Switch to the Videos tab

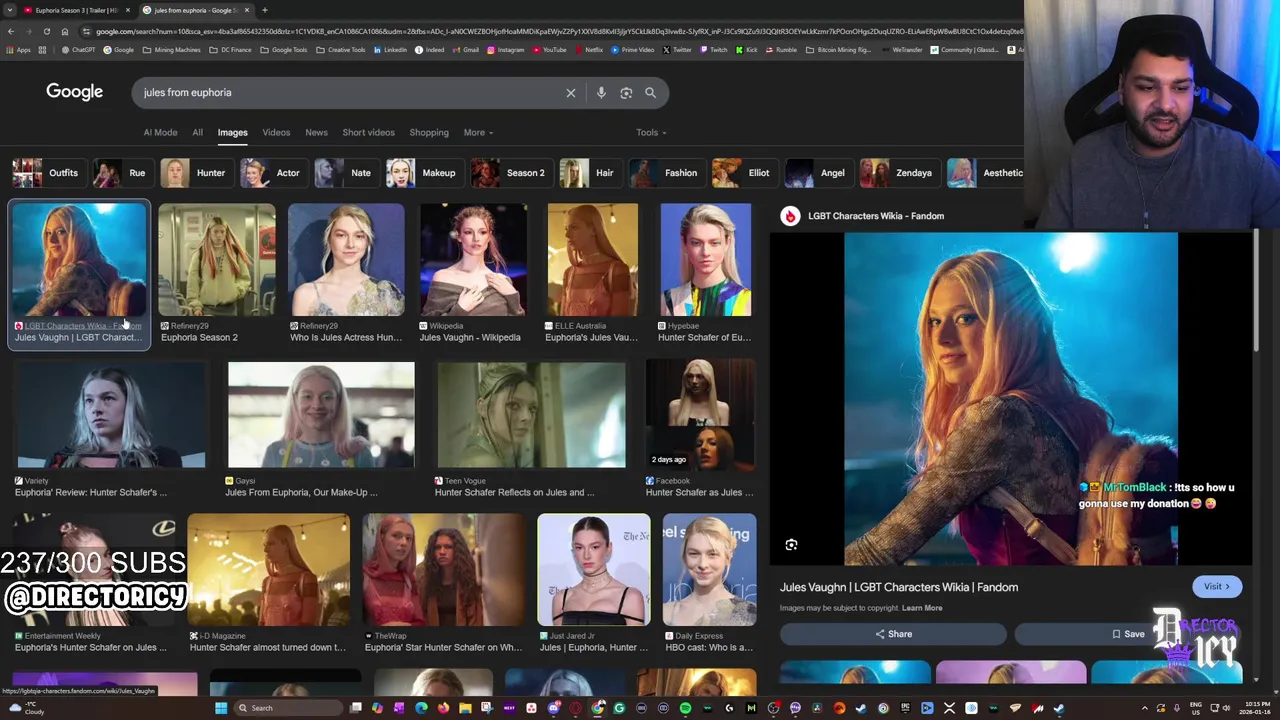click(x=276, y=132)
